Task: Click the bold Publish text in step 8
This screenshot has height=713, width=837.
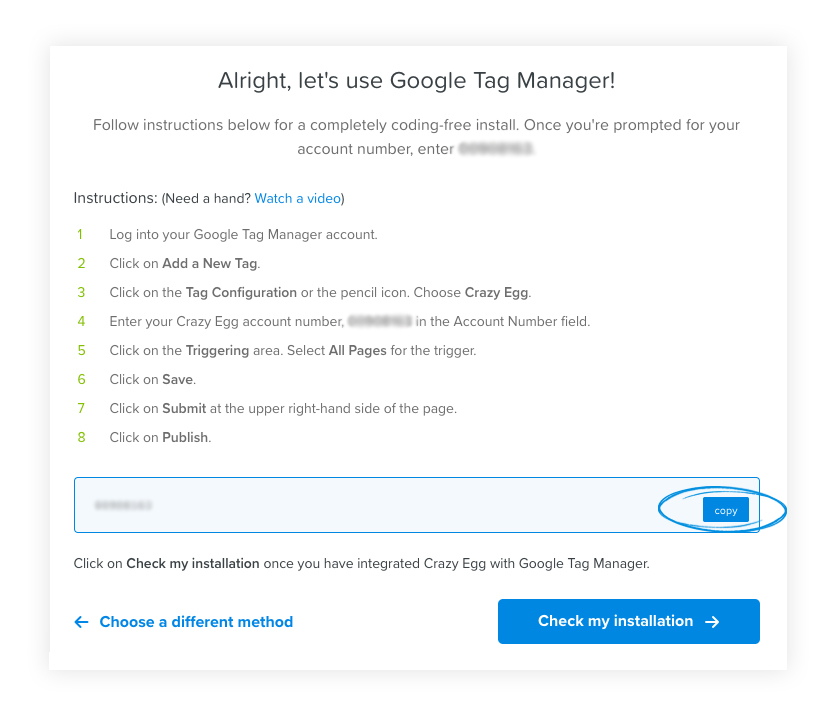Action: point(186,437)
